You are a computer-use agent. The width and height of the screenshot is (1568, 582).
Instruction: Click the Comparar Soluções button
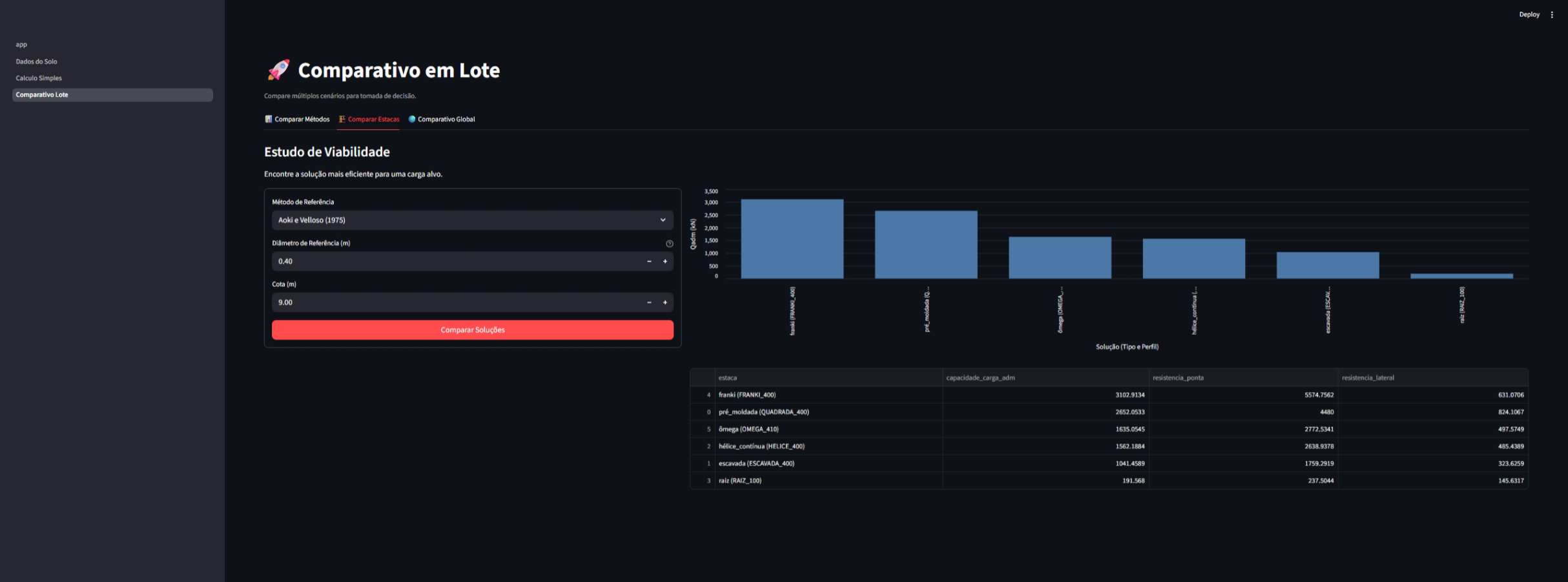[472, 330]
